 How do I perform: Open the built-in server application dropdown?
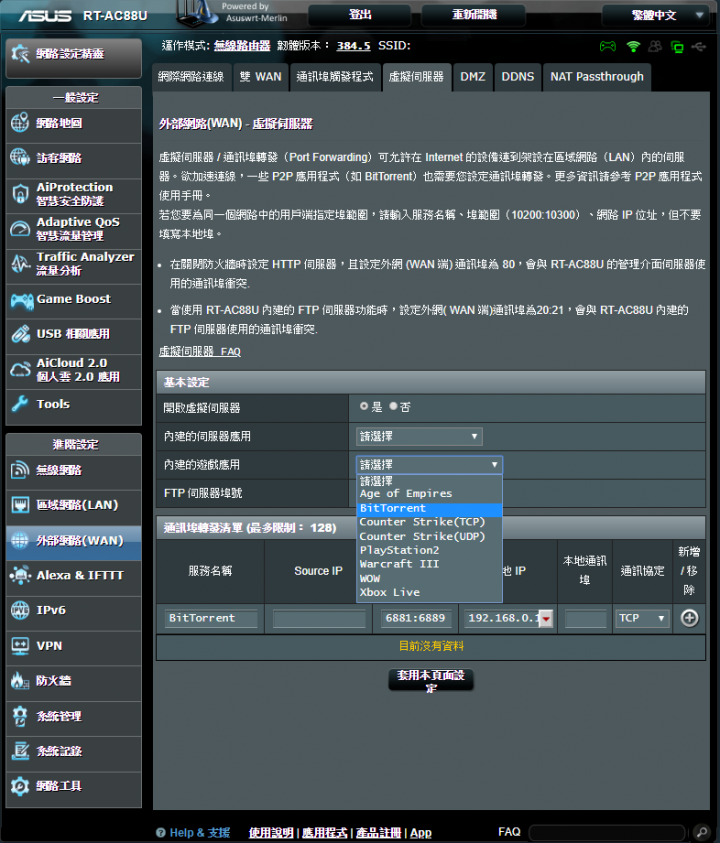click(x=419, y=437)
